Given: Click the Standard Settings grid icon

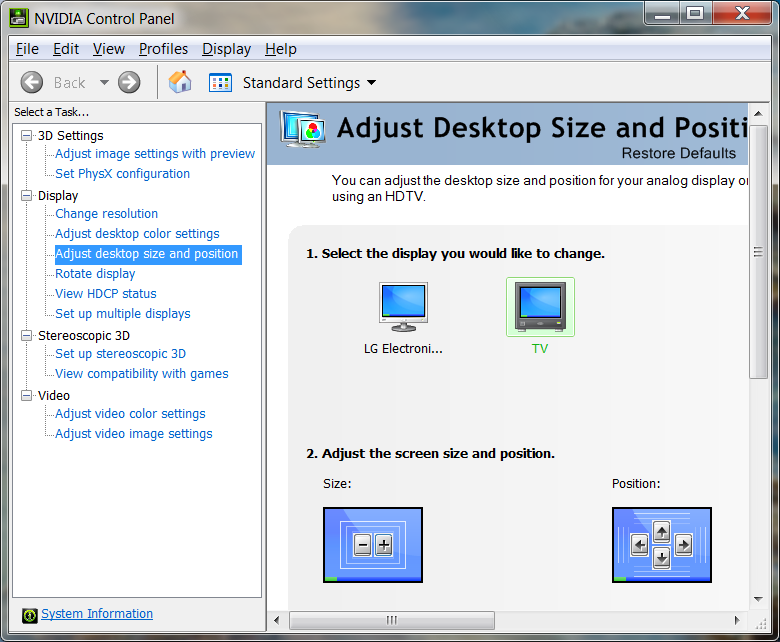Looking at the screenshot, I should click(220, 83).
